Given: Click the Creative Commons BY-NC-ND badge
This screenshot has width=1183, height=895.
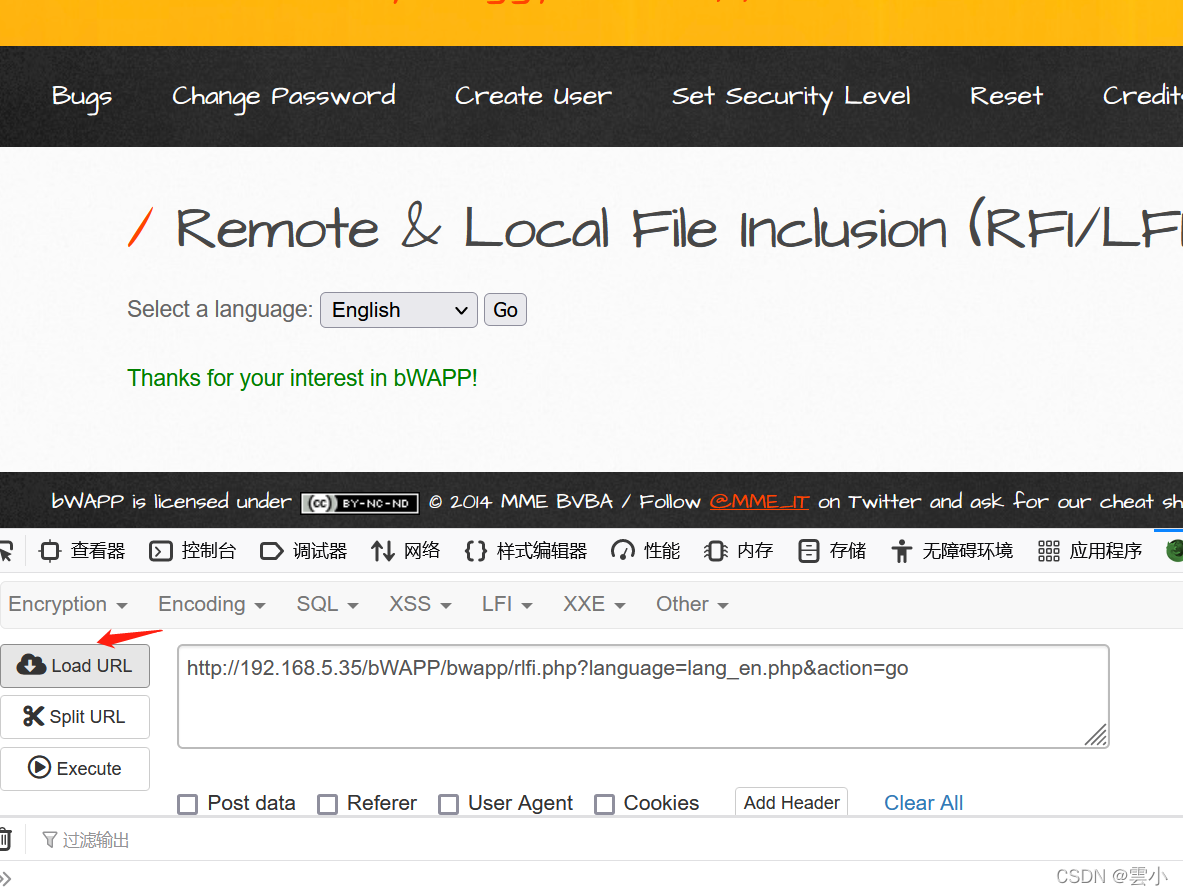Looking at the screenshot, I should [360, 503].
